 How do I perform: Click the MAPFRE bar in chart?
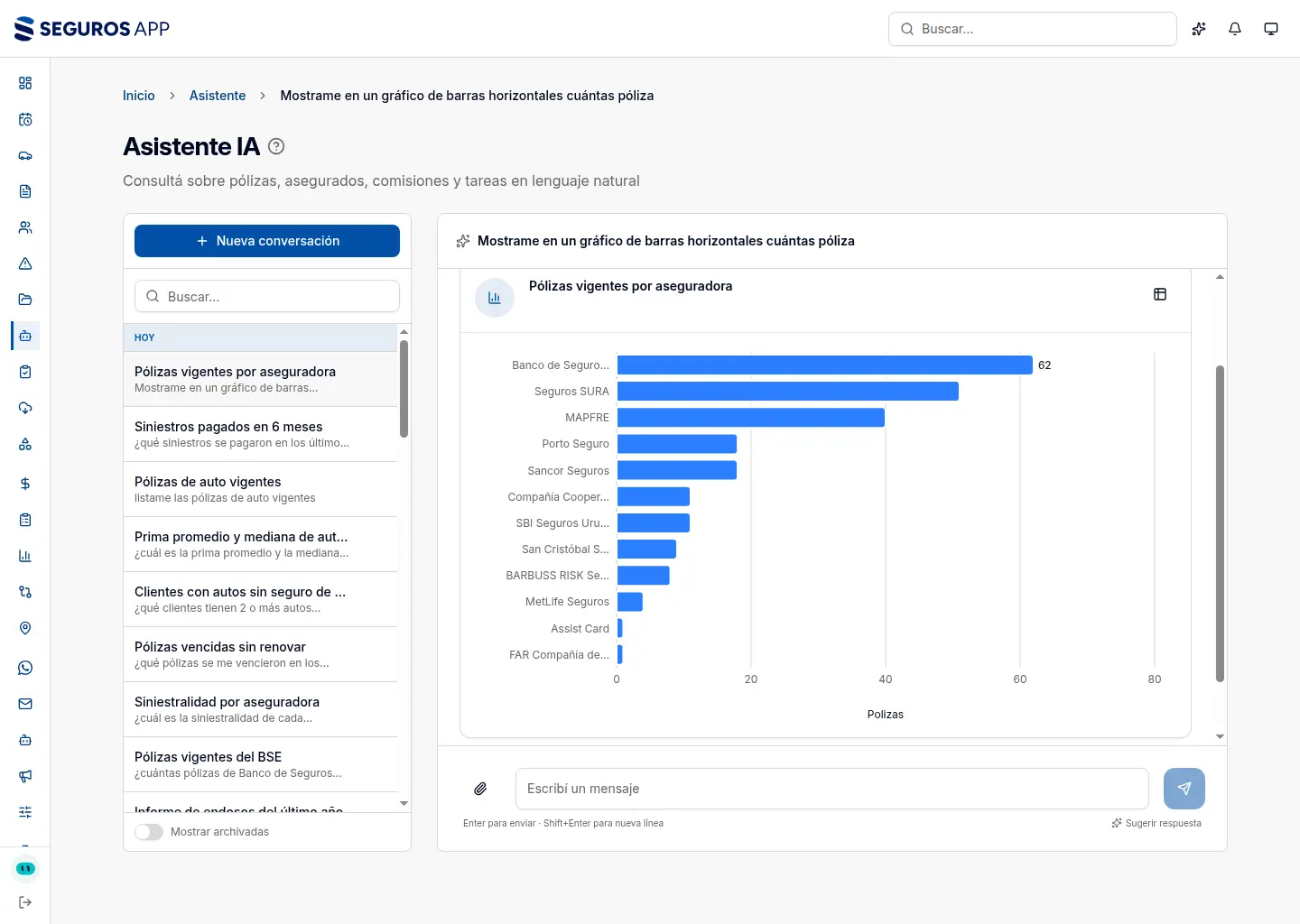click(751, 418)
